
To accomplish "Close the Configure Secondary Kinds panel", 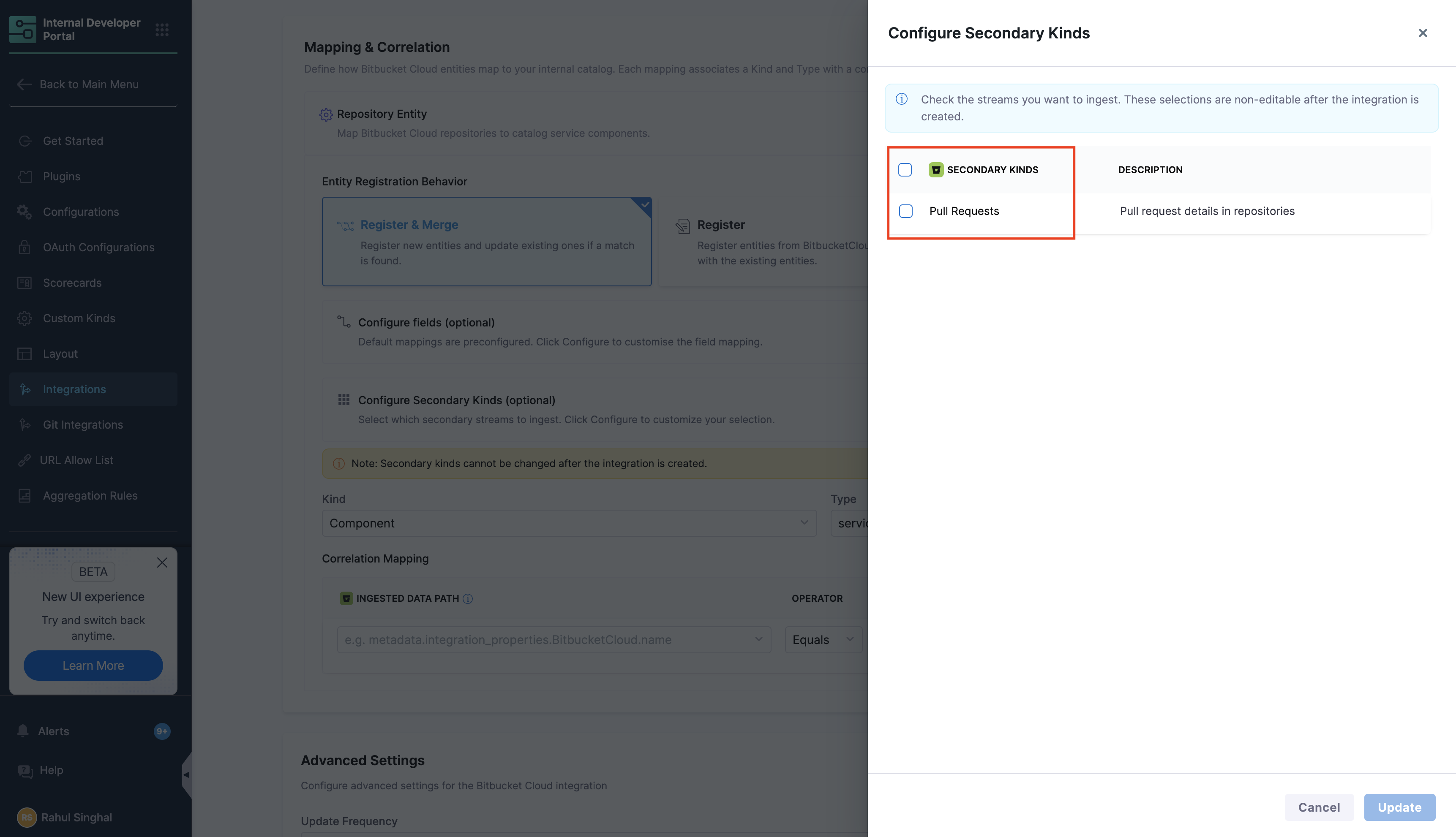I will pos(1422,33).
